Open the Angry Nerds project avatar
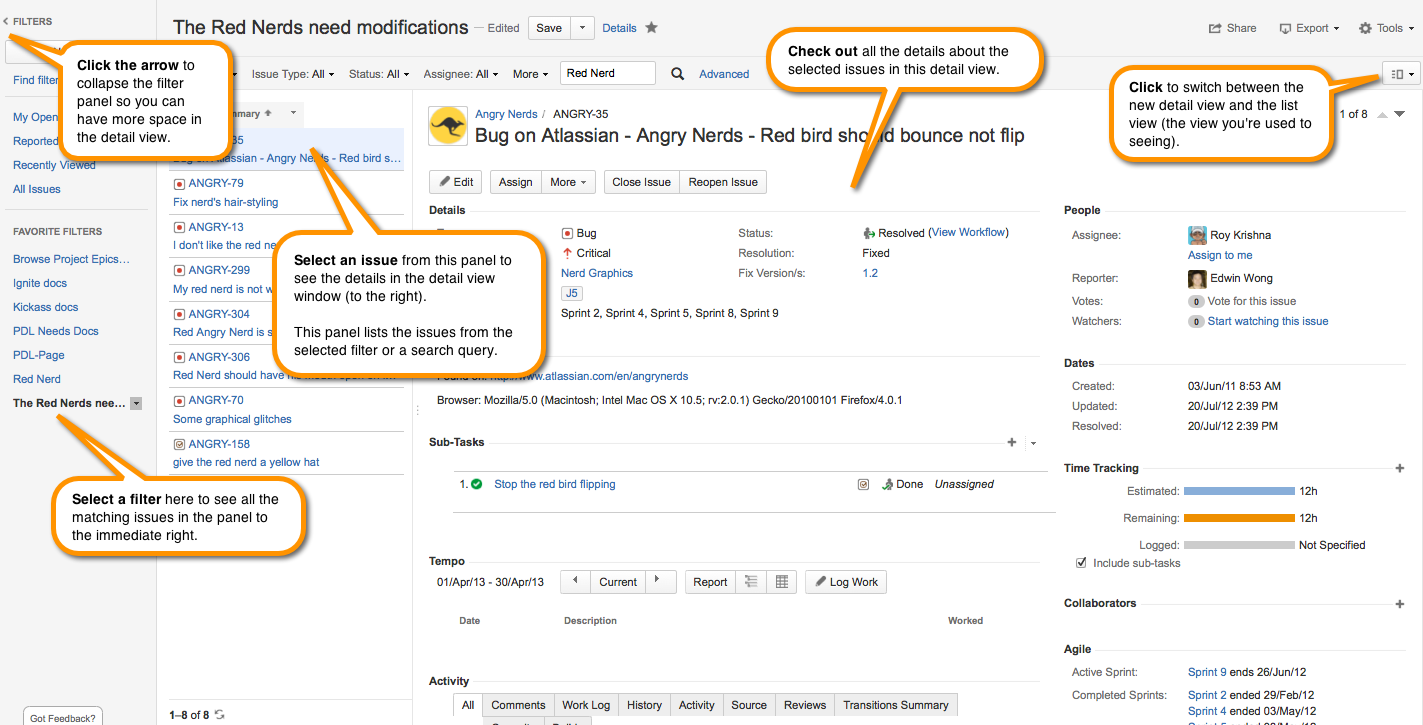 448,125
